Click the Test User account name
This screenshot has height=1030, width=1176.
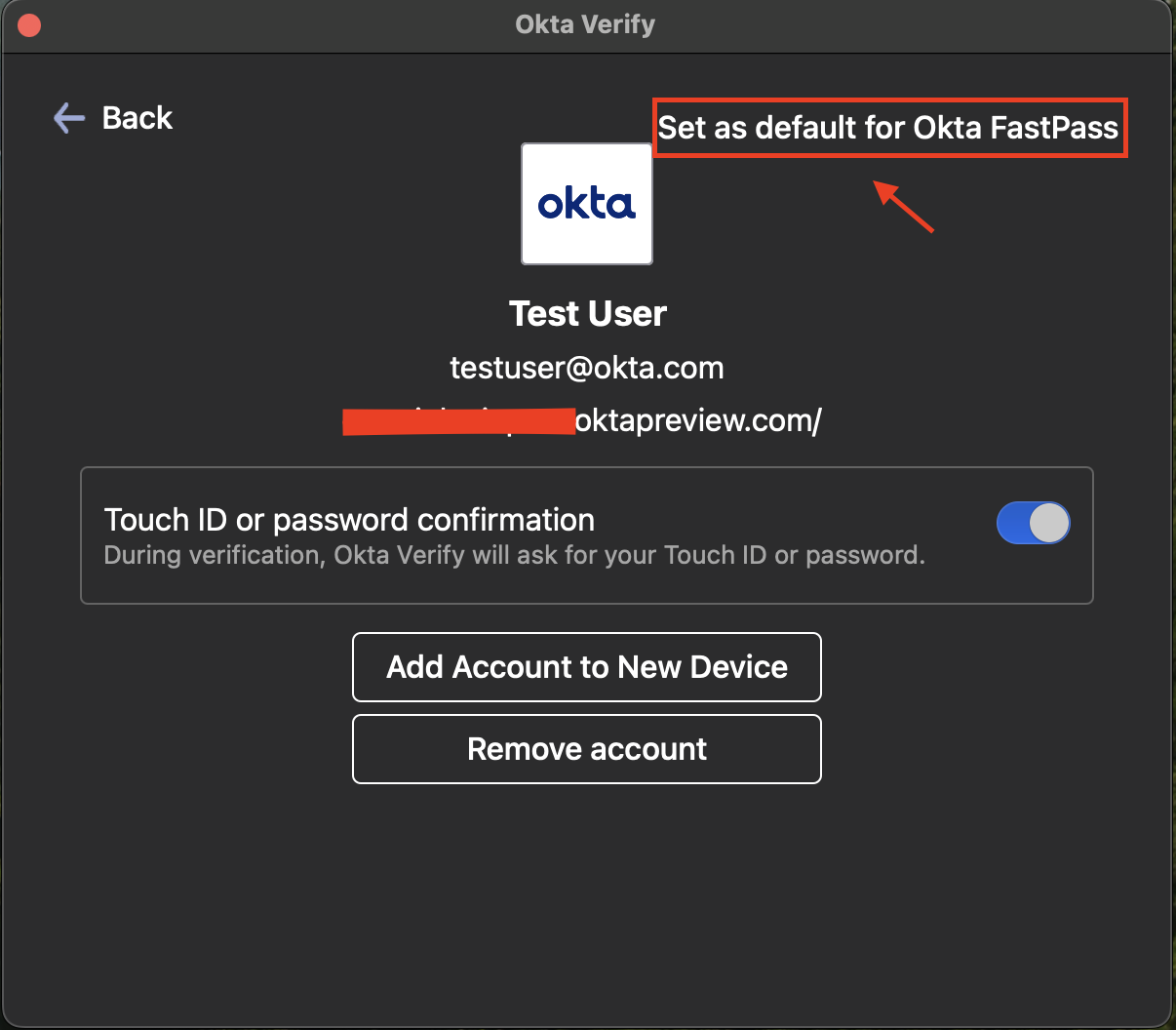[x=588, y=314]
